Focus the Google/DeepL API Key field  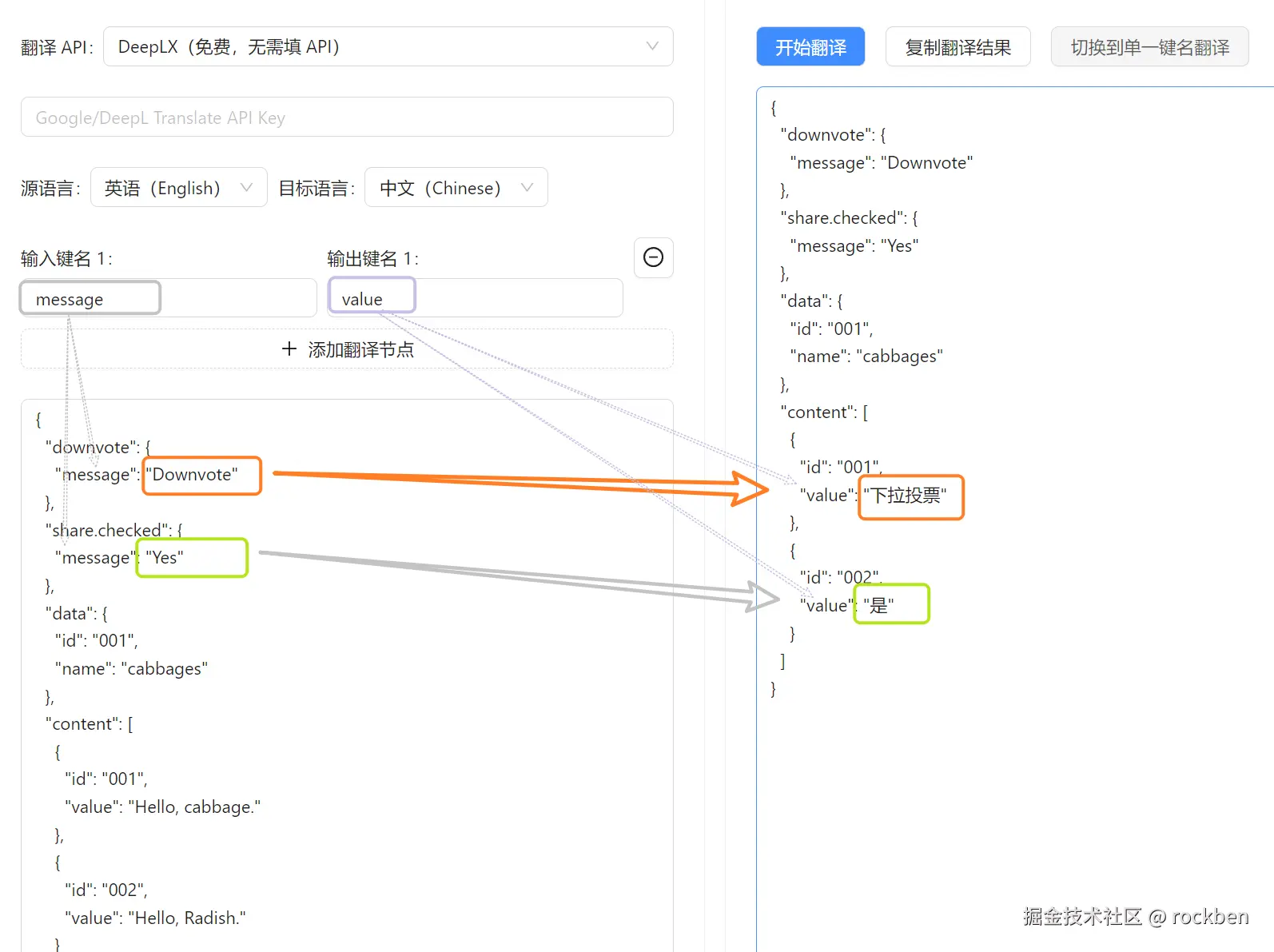coord(347,118)
